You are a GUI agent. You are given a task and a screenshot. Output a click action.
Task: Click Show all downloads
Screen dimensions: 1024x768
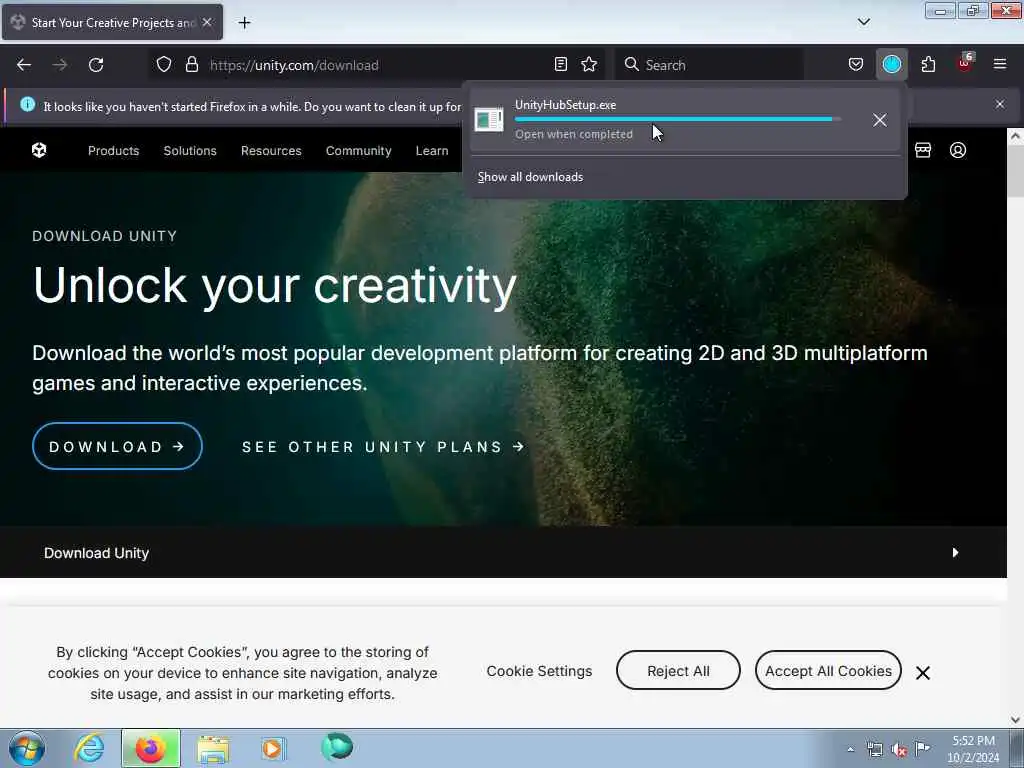(530, 177)
